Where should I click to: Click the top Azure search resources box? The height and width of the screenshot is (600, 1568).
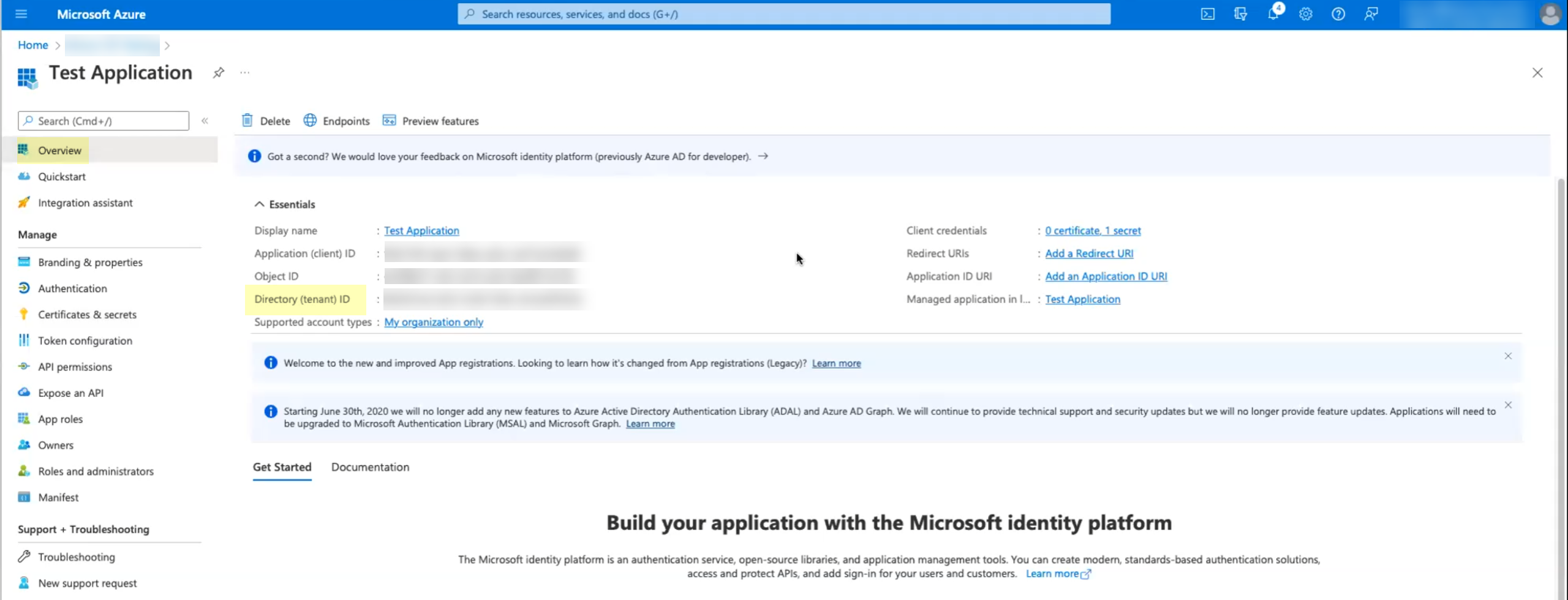coord(783,14)
